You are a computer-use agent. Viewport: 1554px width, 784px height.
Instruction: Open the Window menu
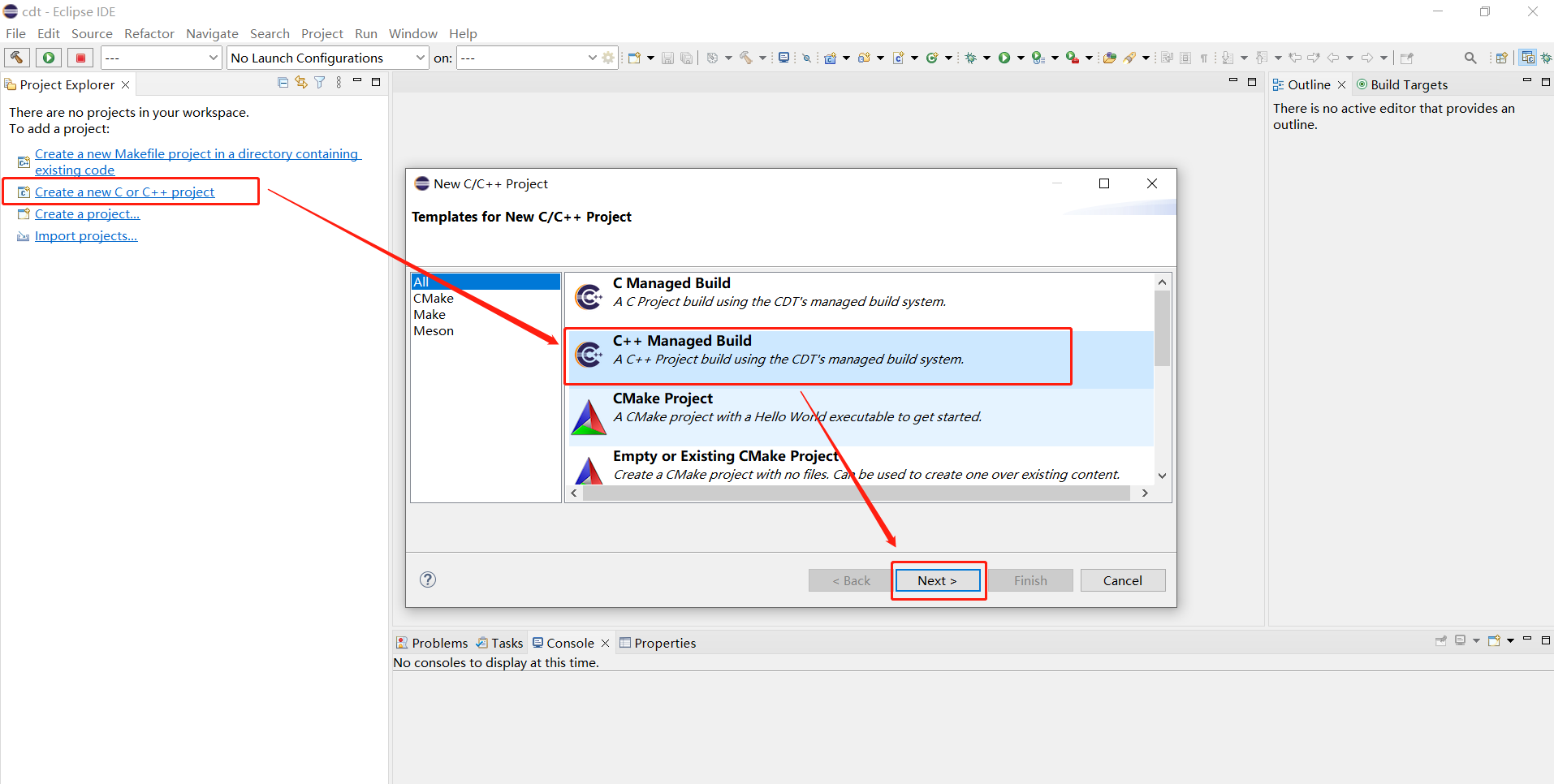point(412,33)
